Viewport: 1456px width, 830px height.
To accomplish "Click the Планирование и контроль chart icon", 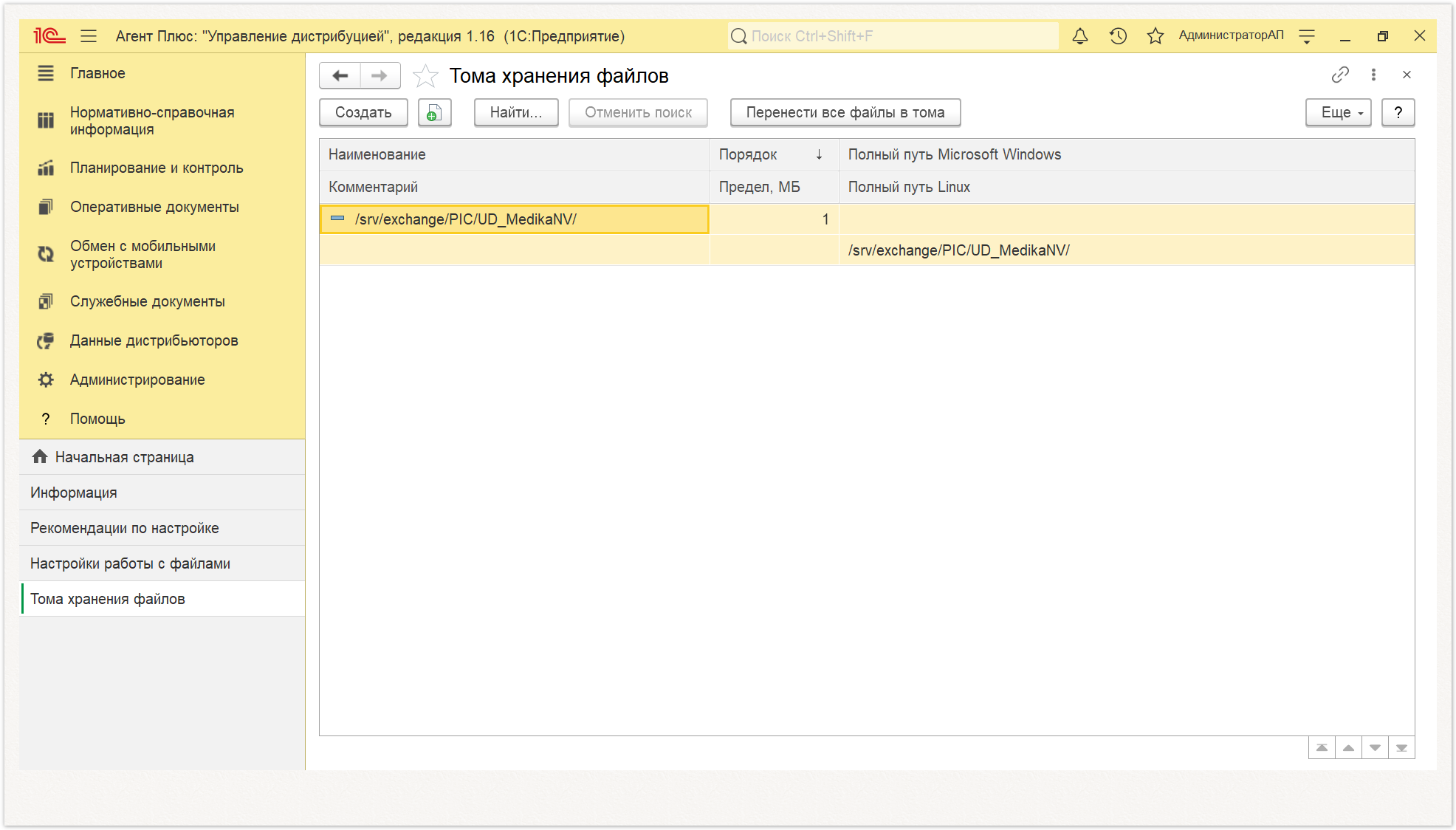I will pyautogui.click(x=46, y=168).
